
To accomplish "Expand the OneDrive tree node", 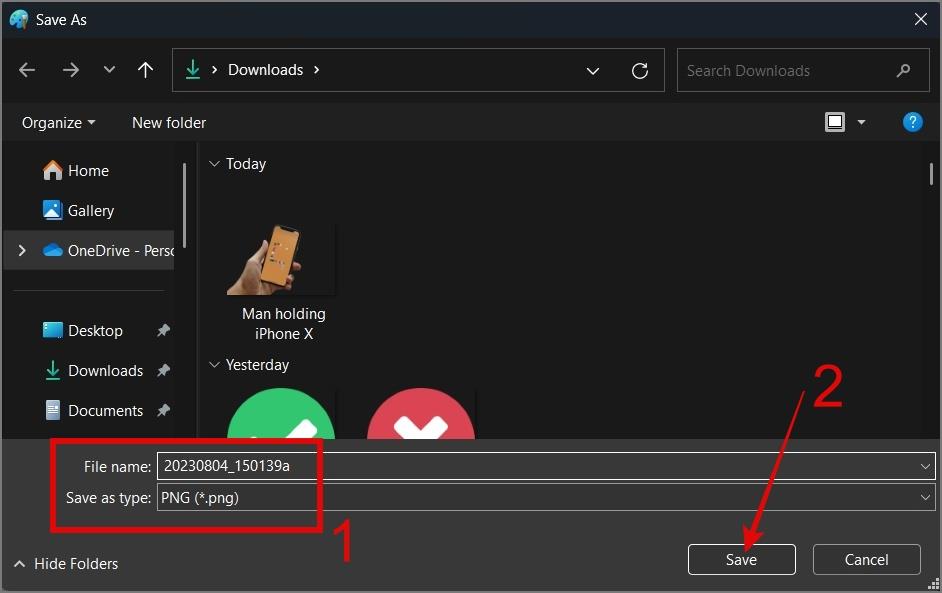I will point(22,250).
